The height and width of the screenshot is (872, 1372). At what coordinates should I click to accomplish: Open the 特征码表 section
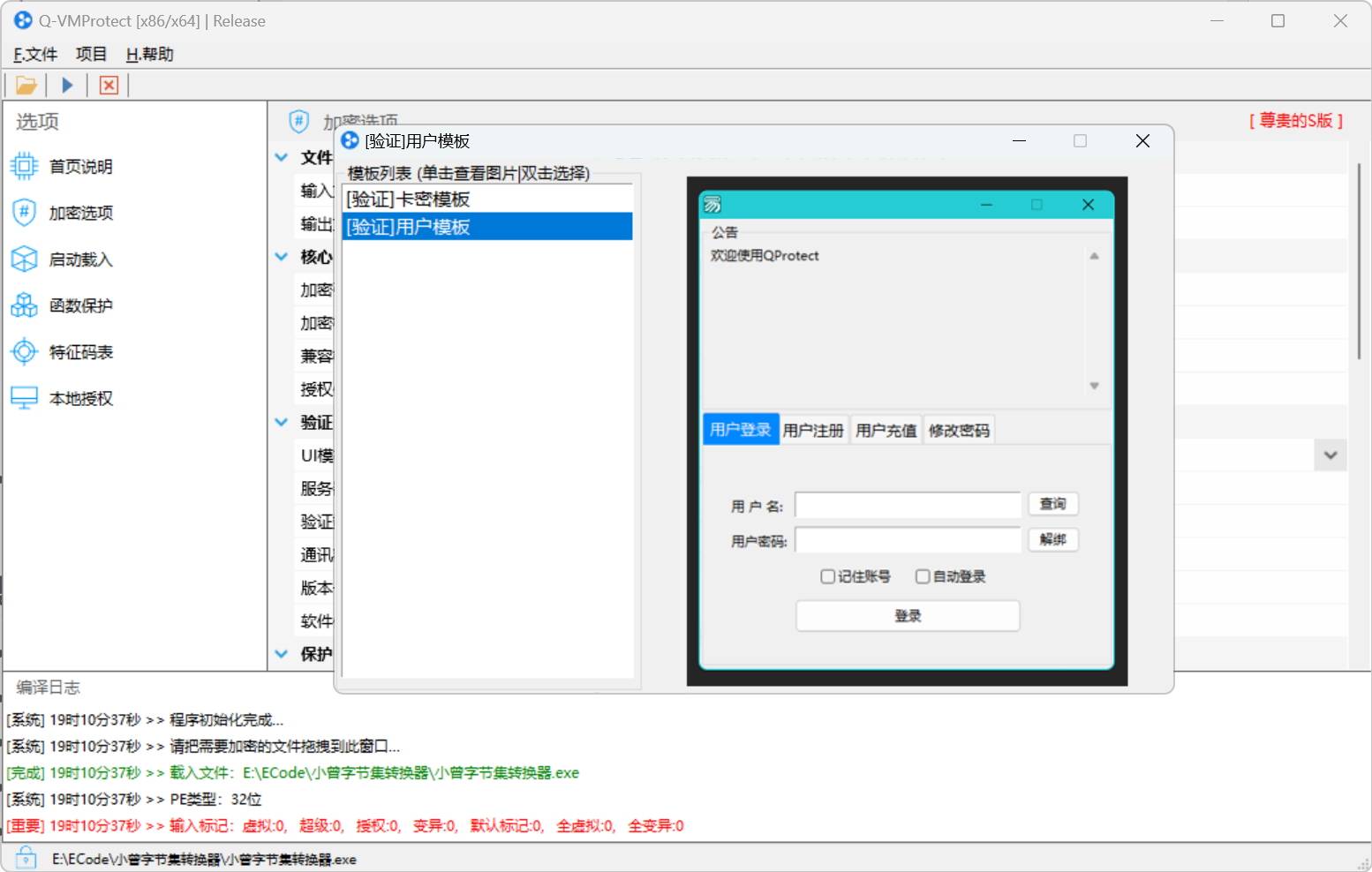point(79,351)
